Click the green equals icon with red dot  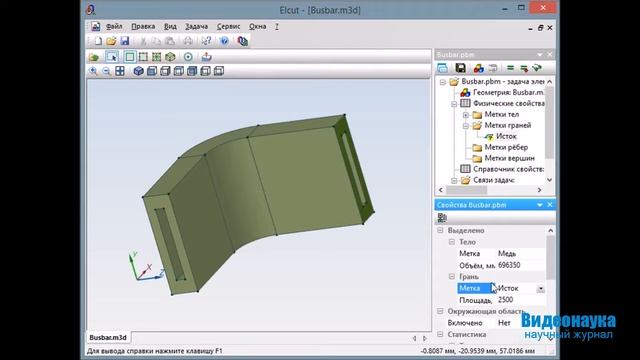(x=524, y=68)
